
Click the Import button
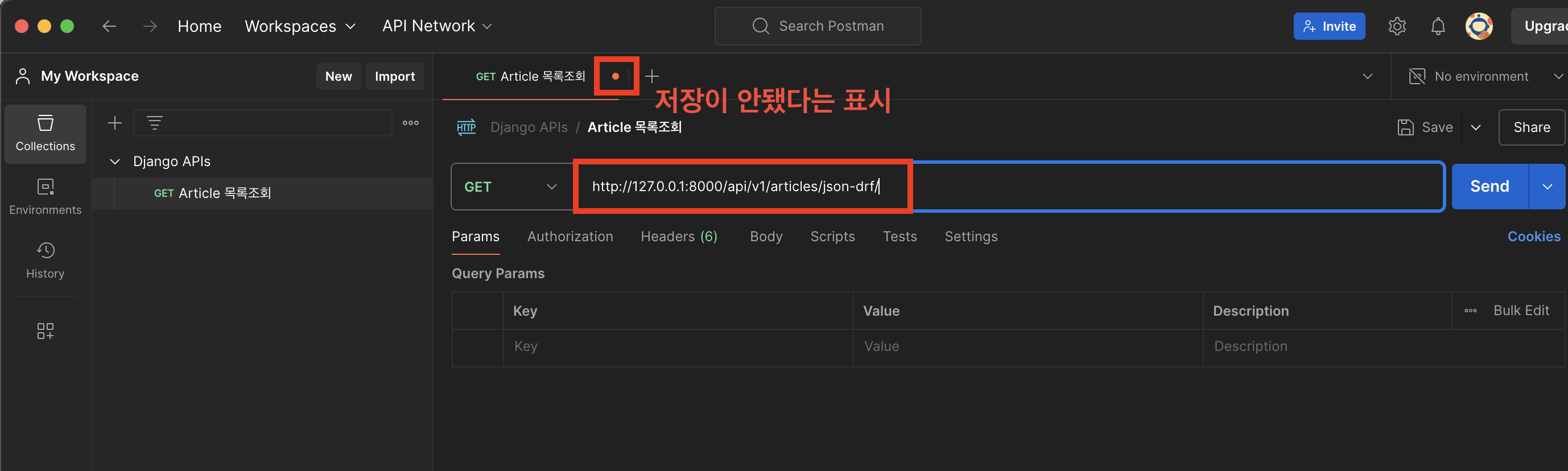[x=394, y=76]
